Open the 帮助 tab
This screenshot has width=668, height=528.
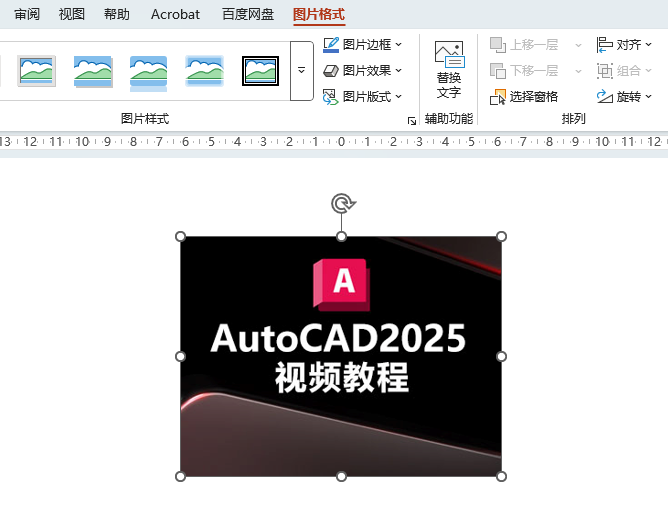pos(117,14)
